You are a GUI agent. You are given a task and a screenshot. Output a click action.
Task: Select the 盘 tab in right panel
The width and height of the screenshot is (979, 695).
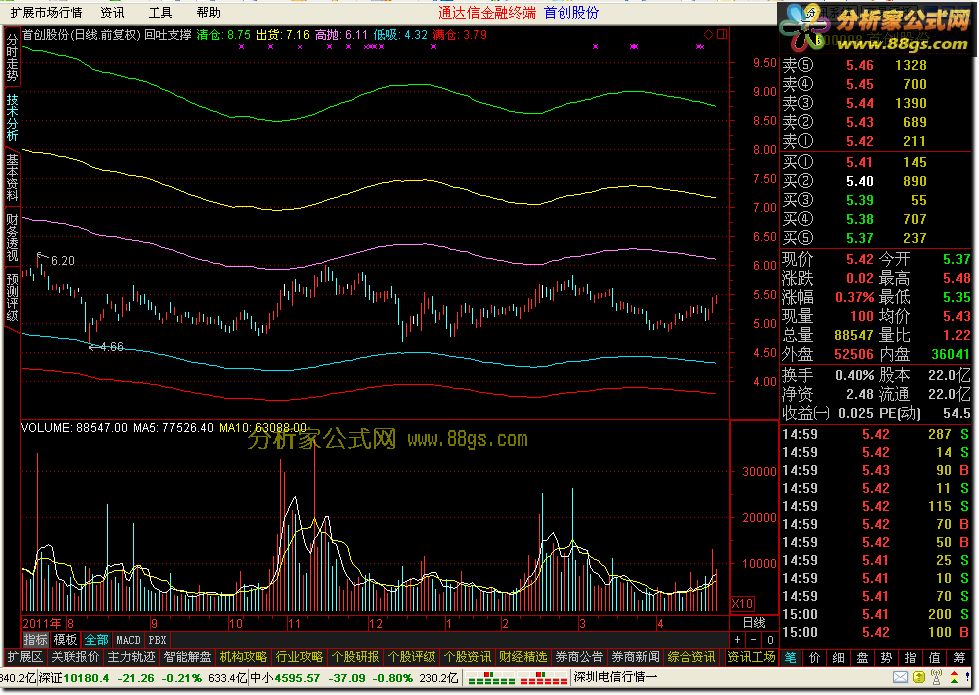(862, 658)
